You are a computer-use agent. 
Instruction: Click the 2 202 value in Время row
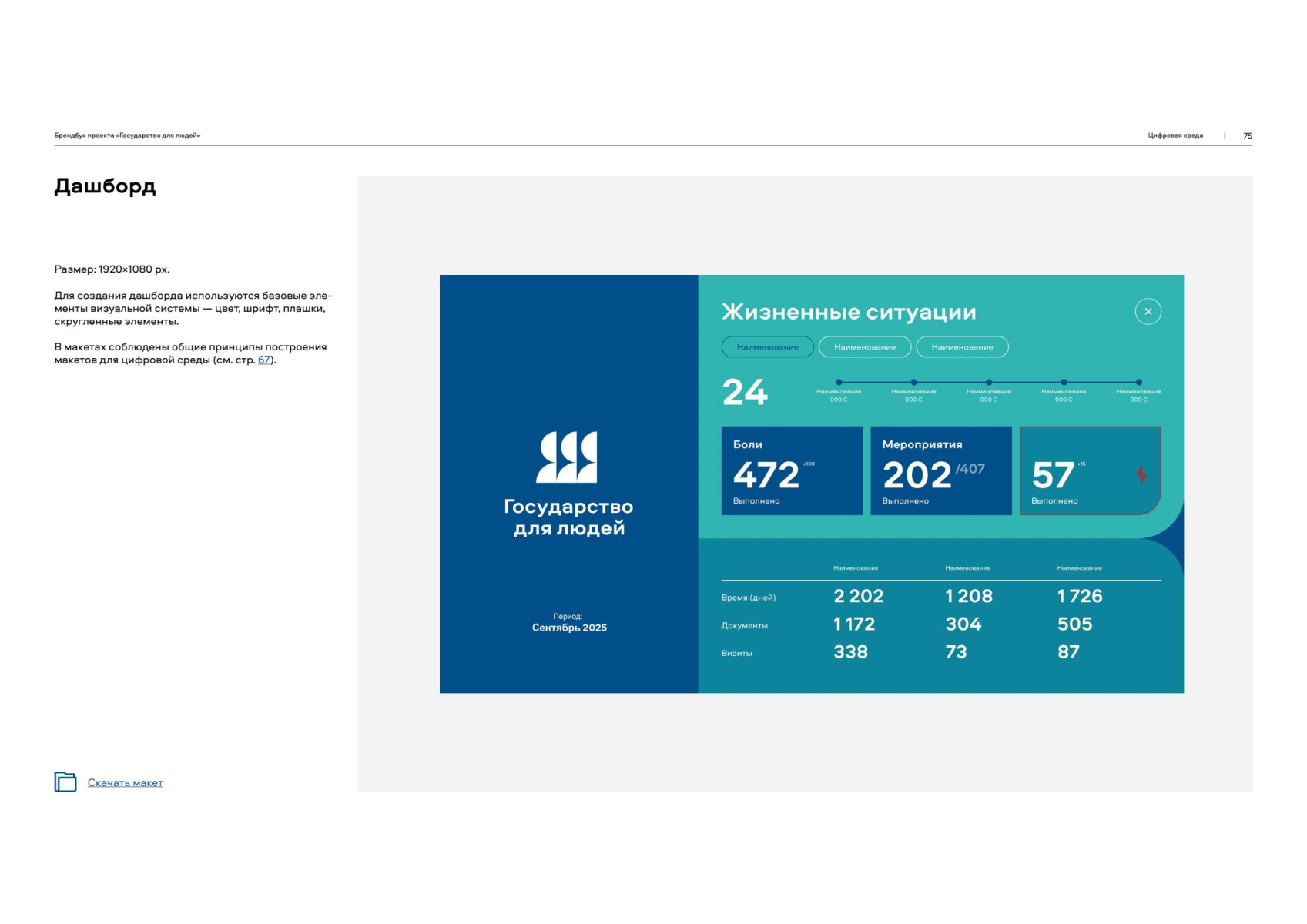pyautogui.click(x=858, y=596)
